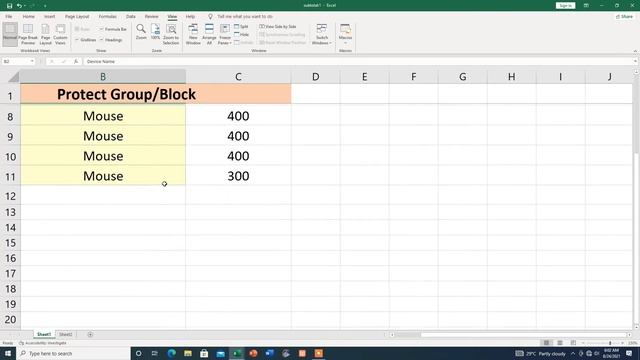The image size is (640, 360).
Task: Click the Share button
Action: (624, 16)
